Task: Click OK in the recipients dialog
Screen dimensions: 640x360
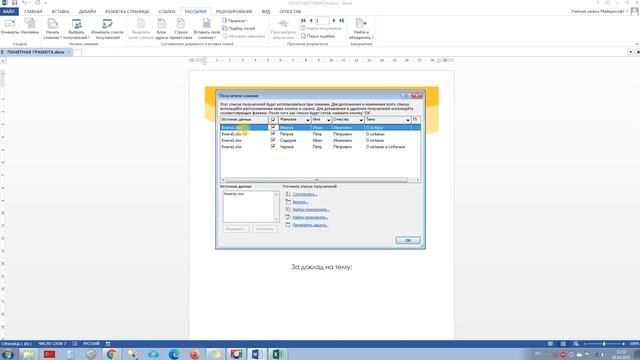Action: [x=408, y=240]
